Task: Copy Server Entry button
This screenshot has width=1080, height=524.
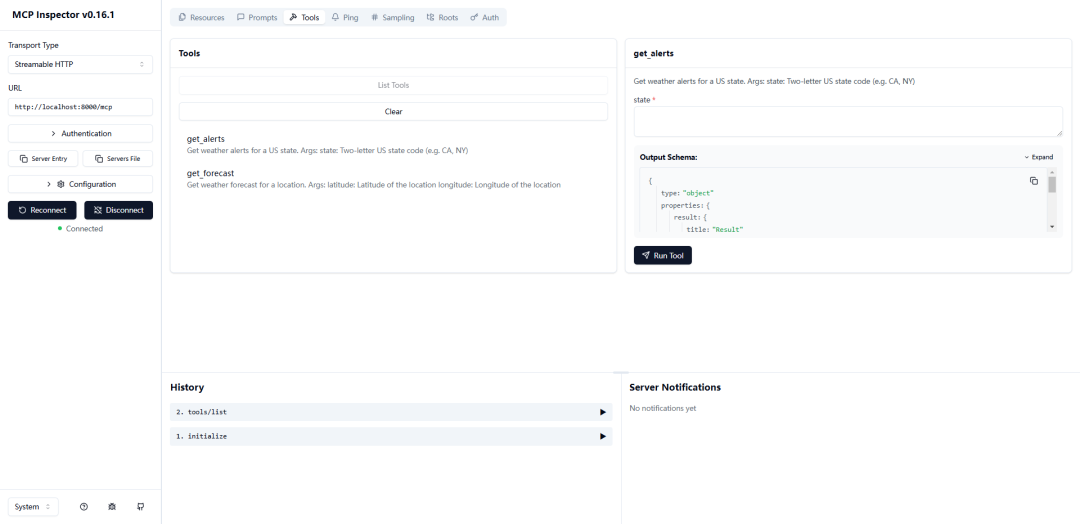Action: tap(43, 158)
